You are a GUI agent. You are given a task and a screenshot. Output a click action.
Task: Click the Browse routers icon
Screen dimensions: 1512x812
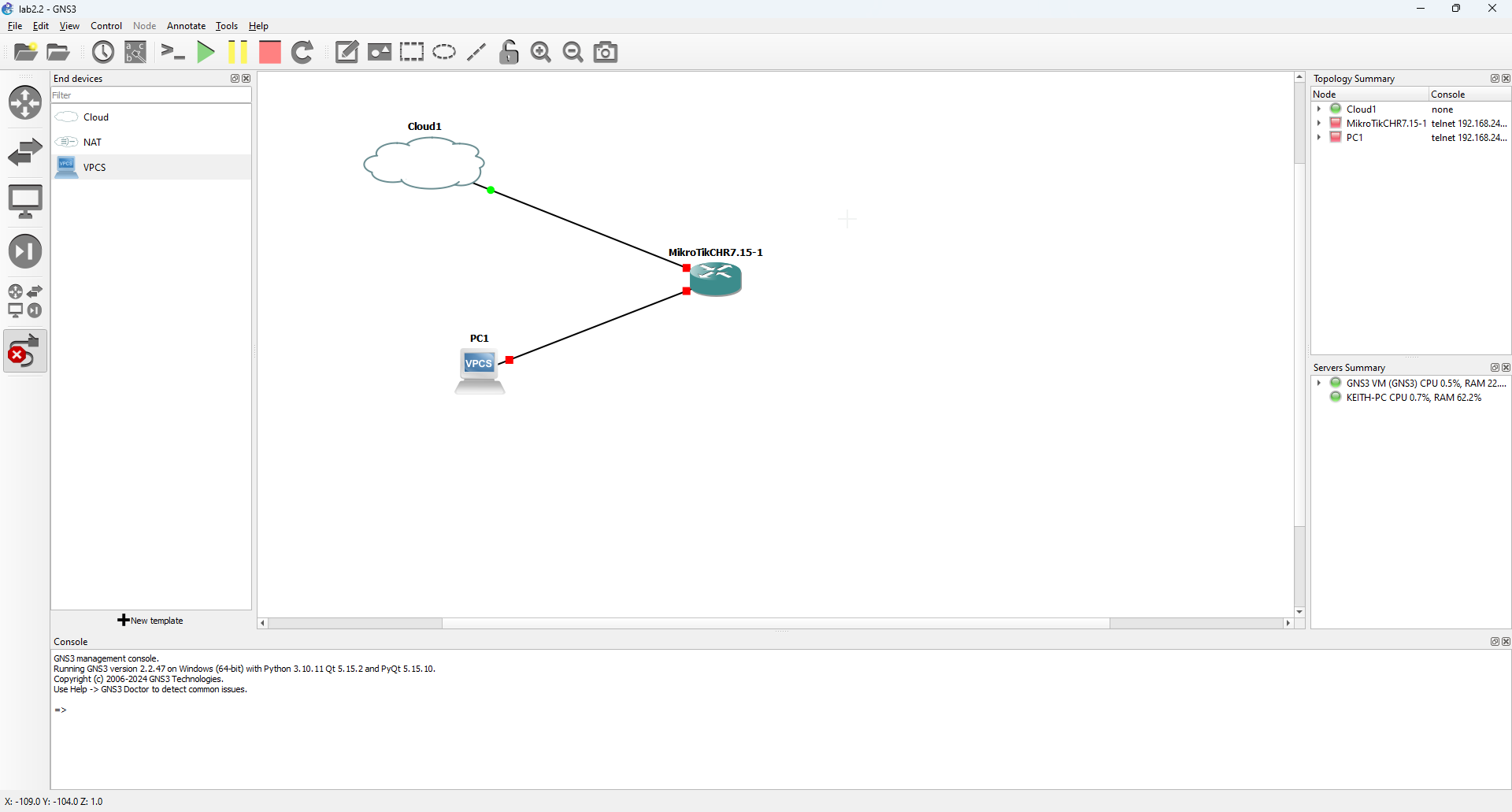[x=26, y=102]
